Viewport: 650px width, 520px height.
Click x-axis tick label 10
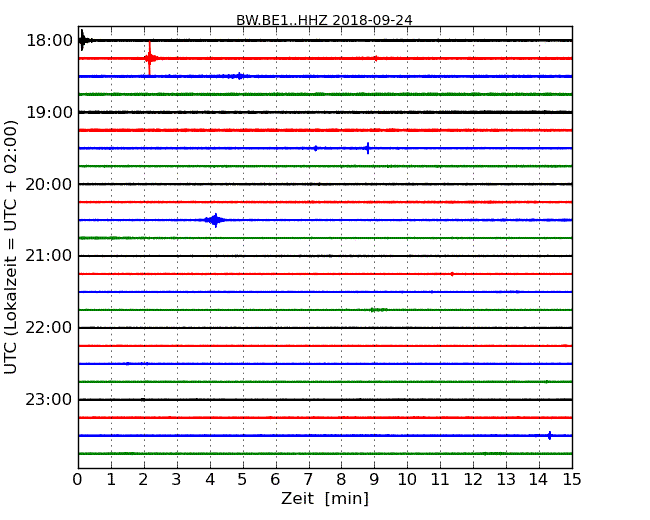click(407, 480)
